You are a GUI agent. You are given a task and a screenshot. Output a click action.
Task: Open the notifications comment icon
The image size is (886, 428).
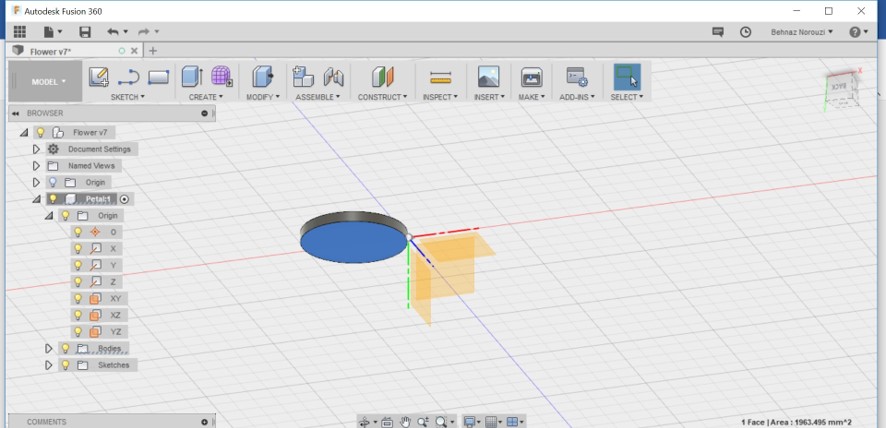(718, 32)
